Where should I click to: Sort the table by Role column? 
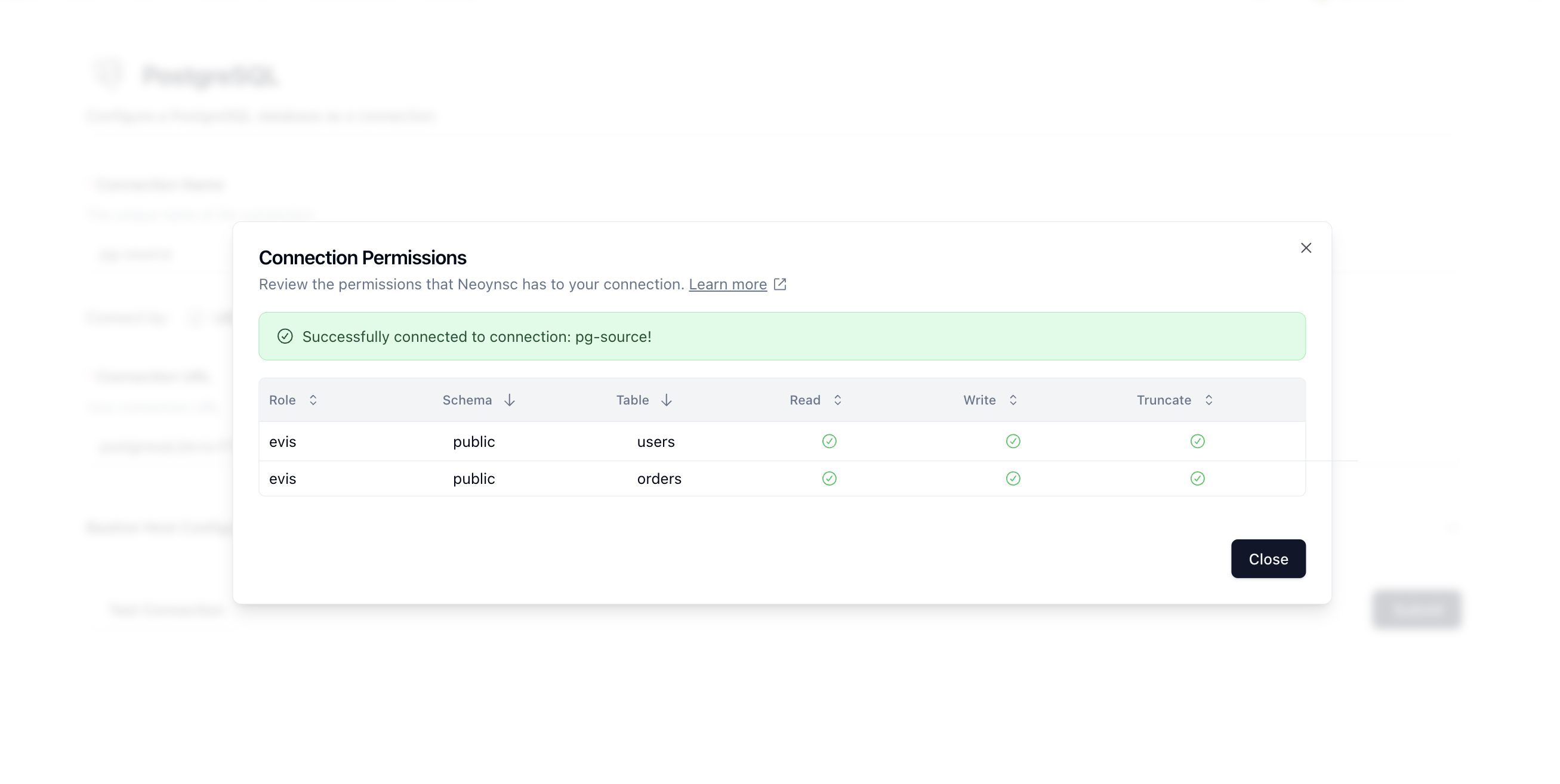pos(294,400)
